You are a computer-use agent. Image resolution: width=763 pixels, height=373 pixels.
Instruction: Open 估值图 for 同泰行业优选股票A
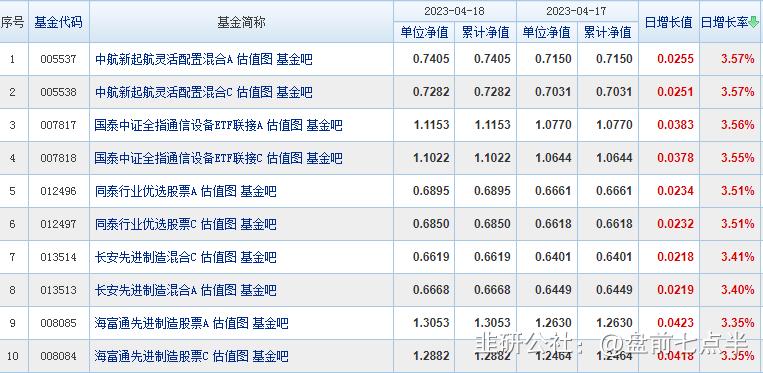tap(218, 191)
